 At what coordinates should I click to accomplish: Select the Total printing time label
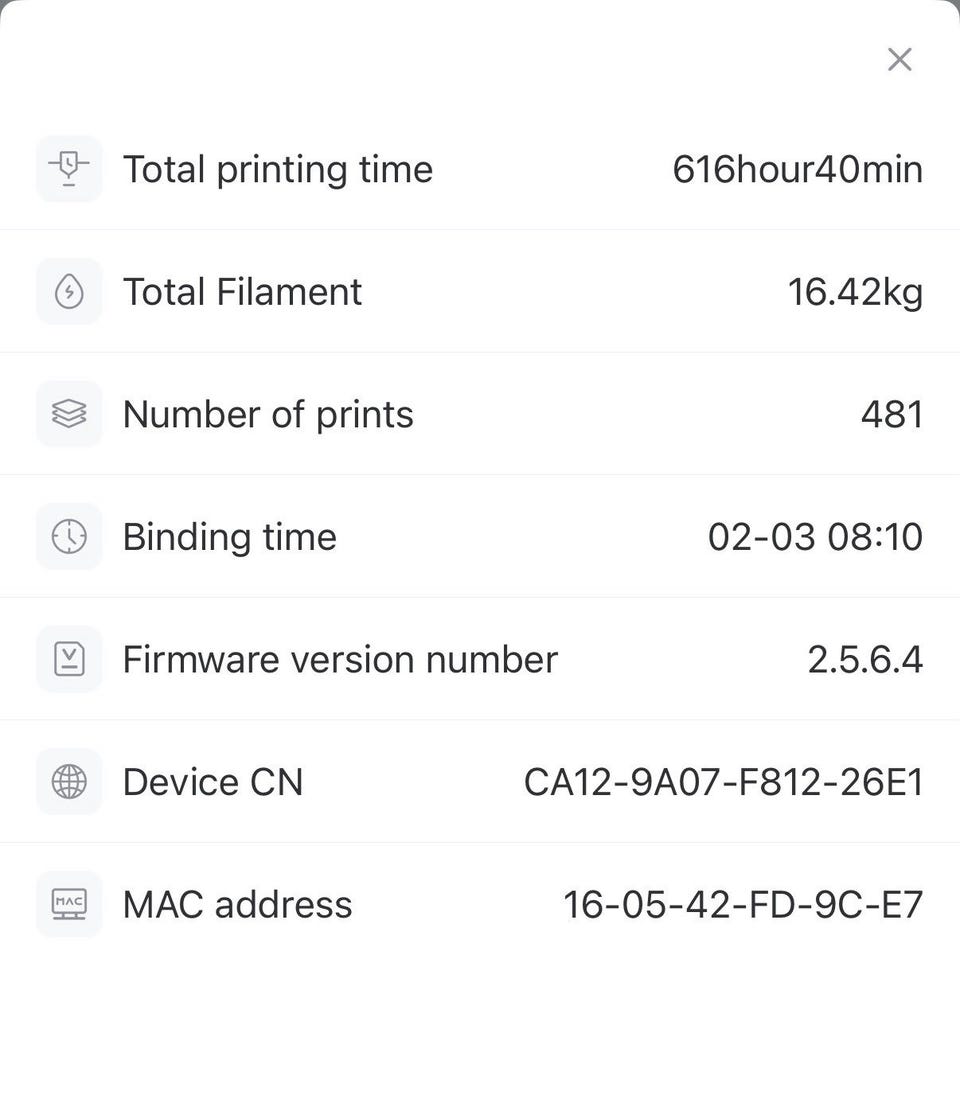tap(278, 171)
